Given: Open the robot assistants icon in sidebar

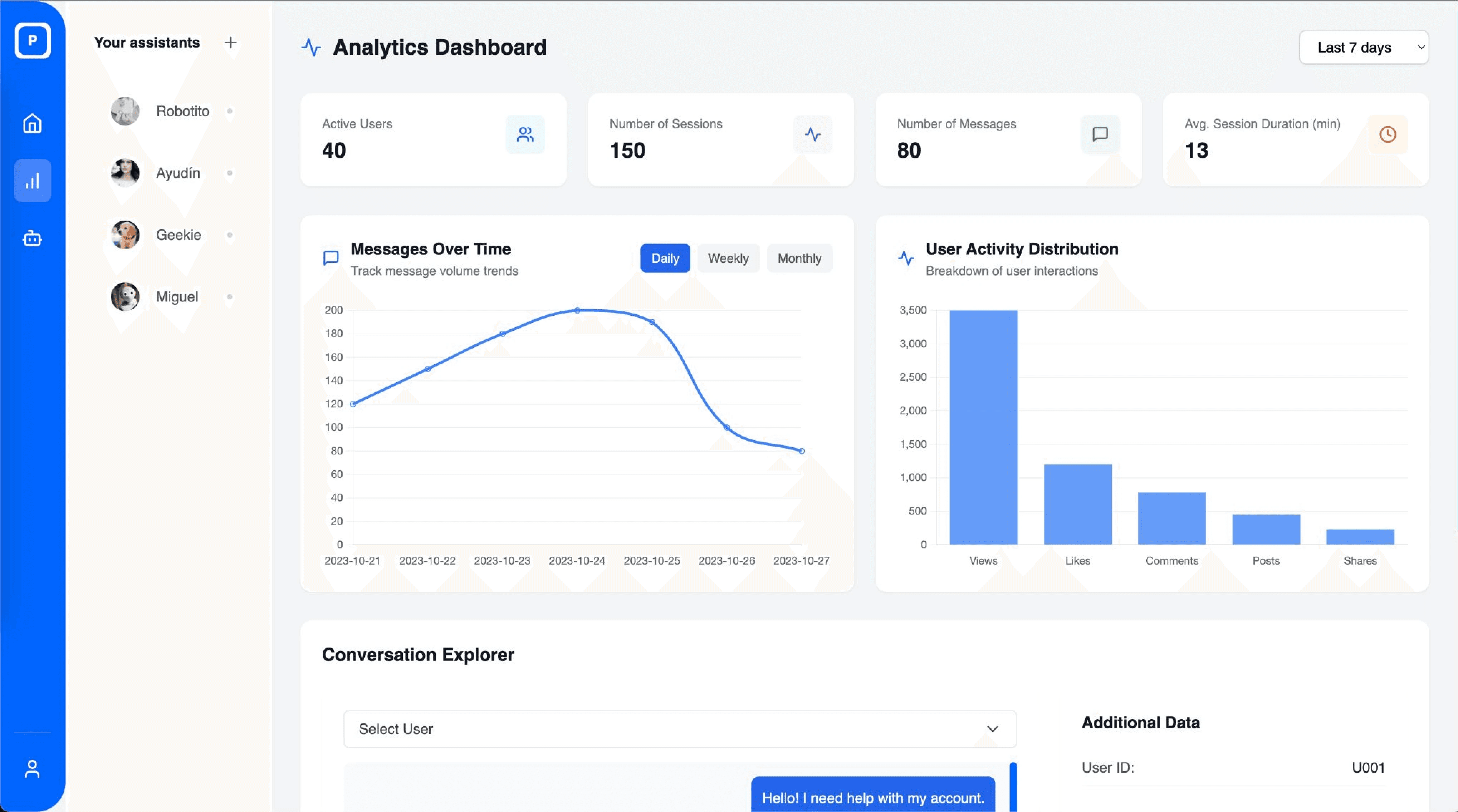Looking at the screenshot, I should [x=32, y=238].
